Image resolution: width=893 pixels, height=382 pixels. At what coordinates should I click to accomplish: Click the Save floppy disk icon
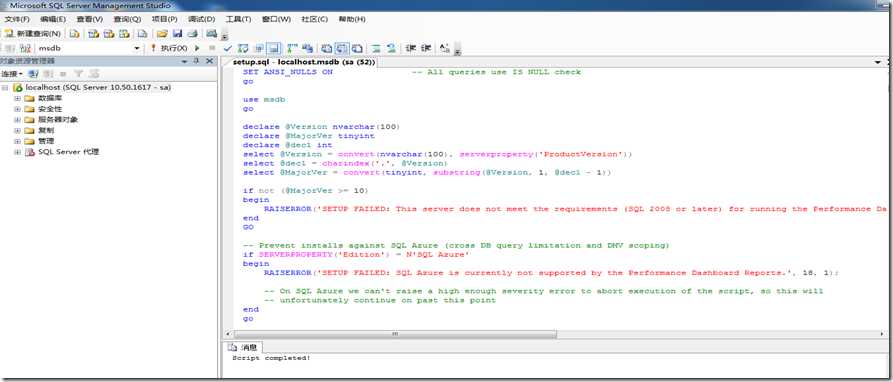click(x=177, y=34)
